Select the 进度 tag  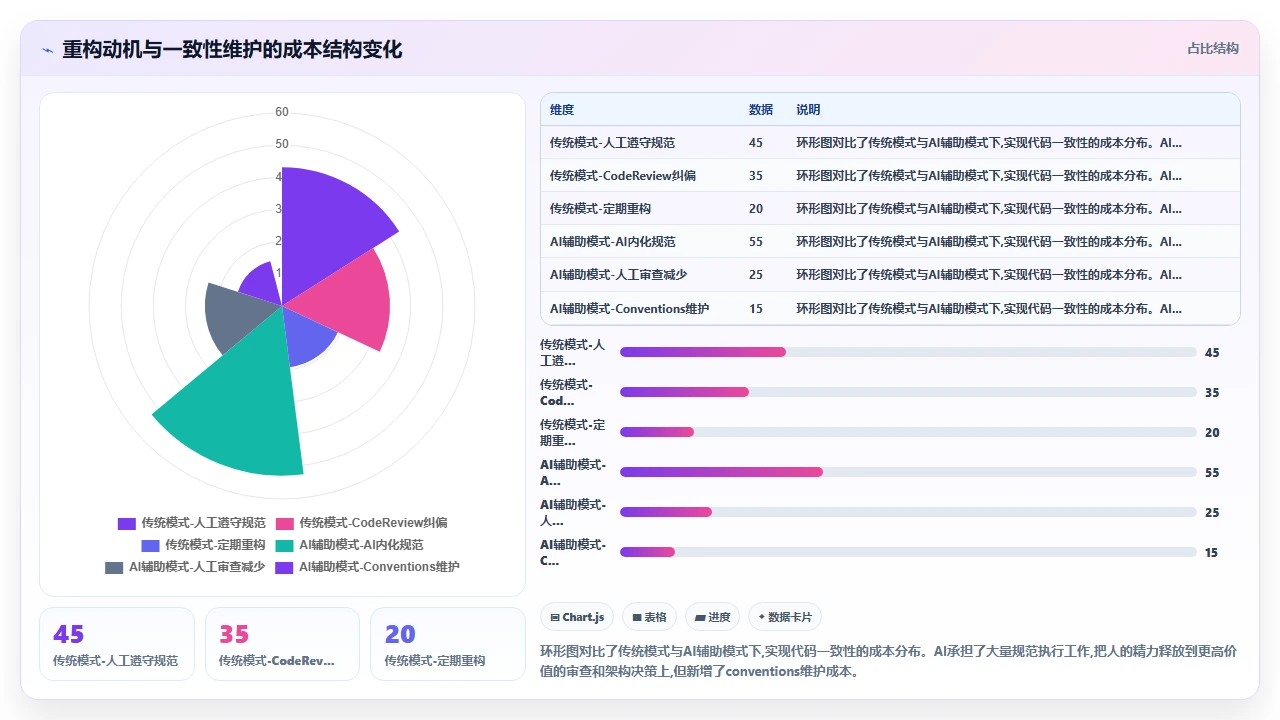pyautogui.click(x=712, y=617)
